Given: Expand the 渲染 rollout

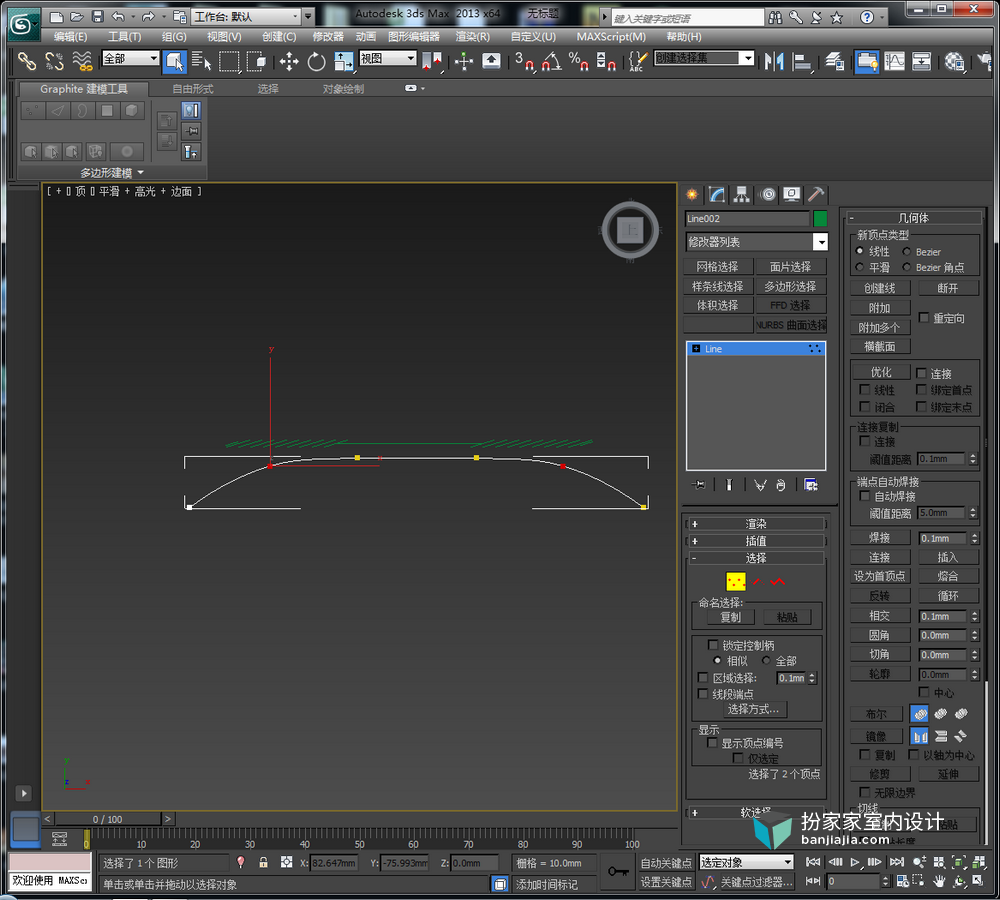Looking at the screenshot, I should tap(756, 524).
